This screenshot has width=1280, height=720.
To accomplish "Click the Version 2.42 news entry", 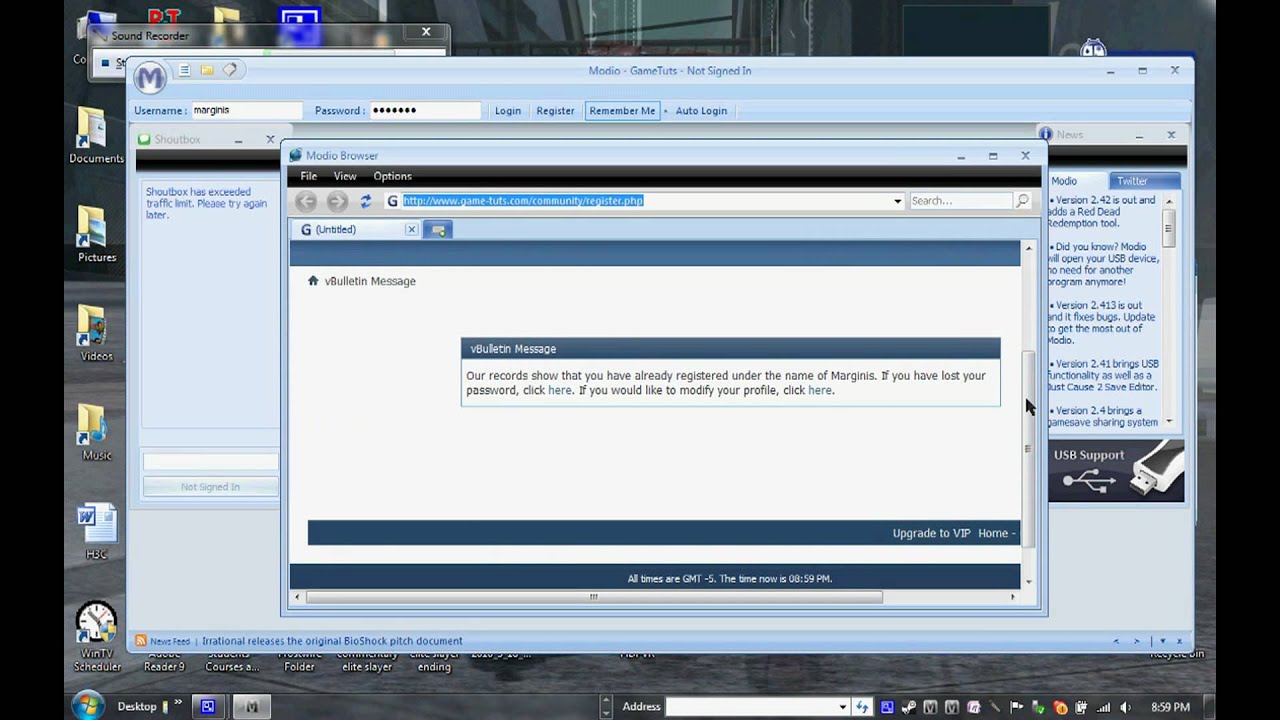I will point(1103,212).
